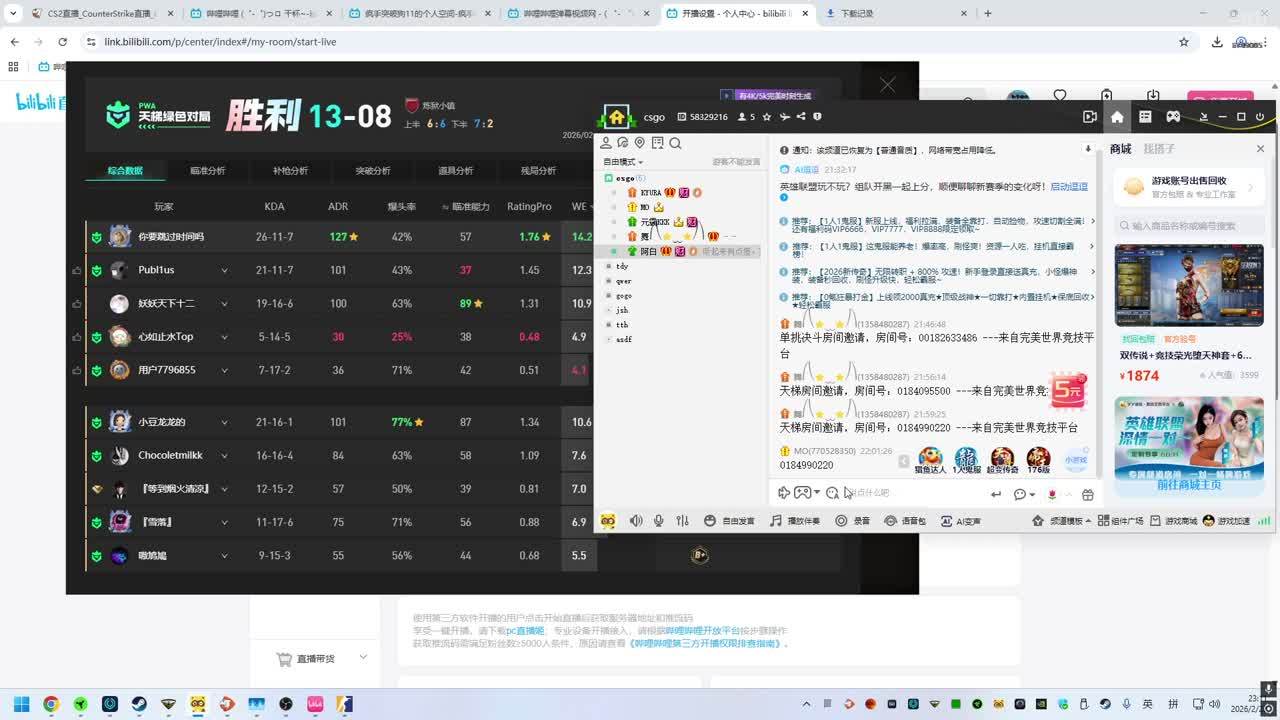Click the product search input in 商城
The image size is (1280, 720).
(x=1190, y=226)
